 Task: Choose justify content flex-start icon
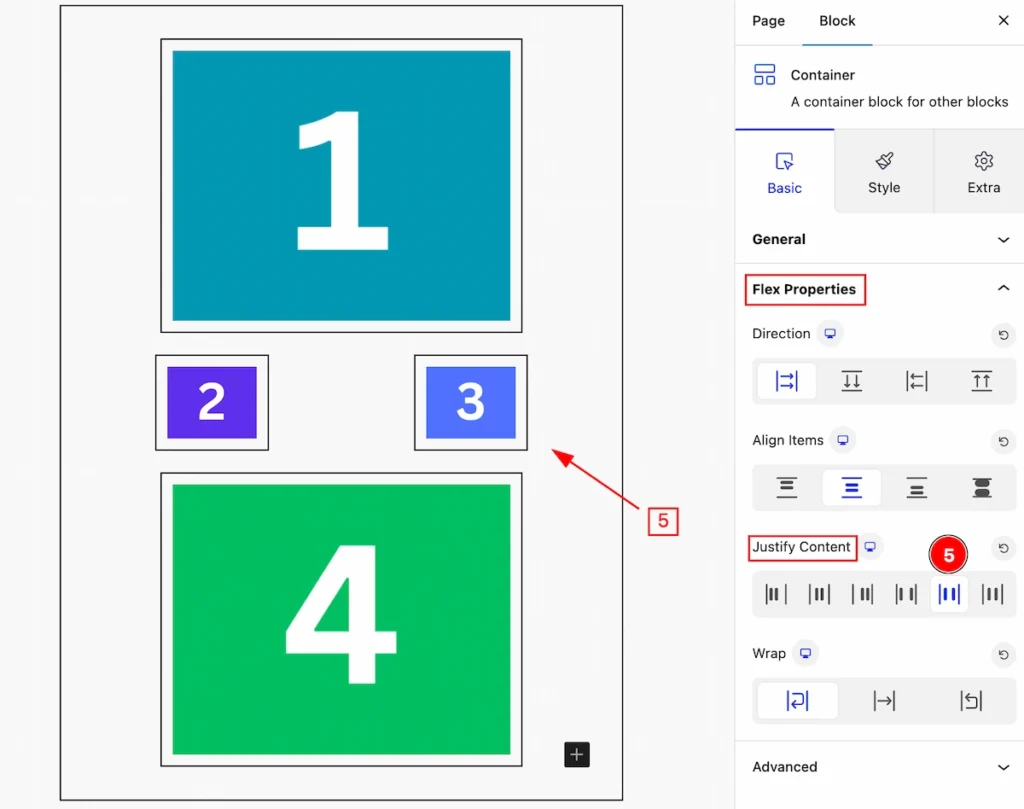(x=776, y=594)
